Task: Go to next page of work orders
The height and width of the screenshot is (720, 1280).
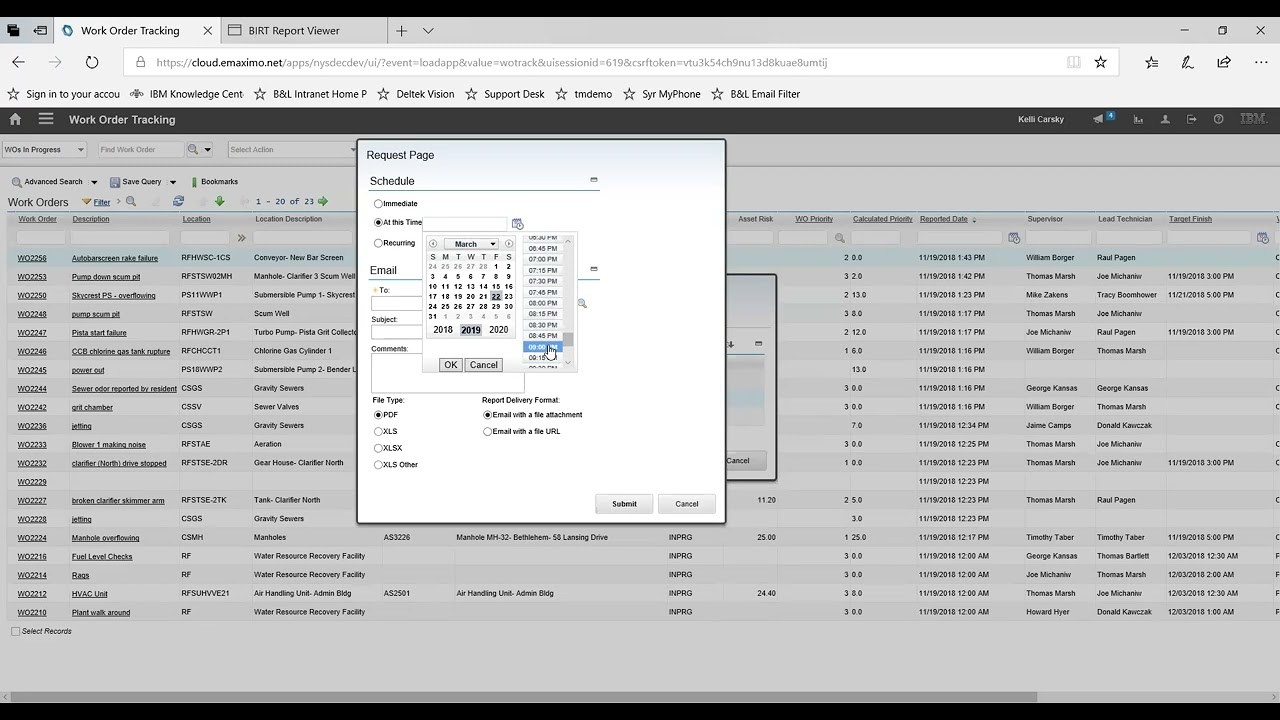Action: point(323,201)
